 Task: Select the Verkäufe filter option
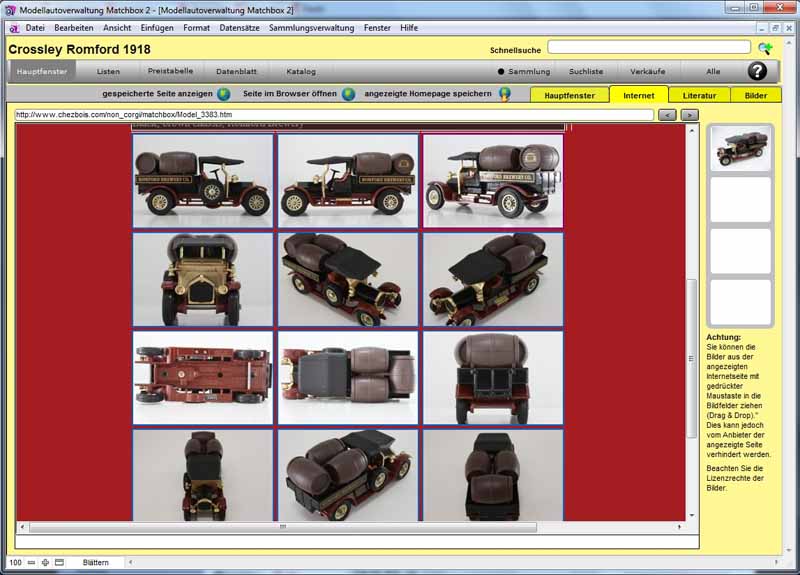click(650, 72)
